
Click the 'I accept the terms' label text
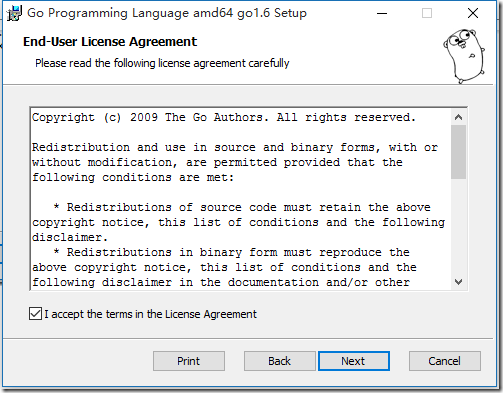coord(150,314)
